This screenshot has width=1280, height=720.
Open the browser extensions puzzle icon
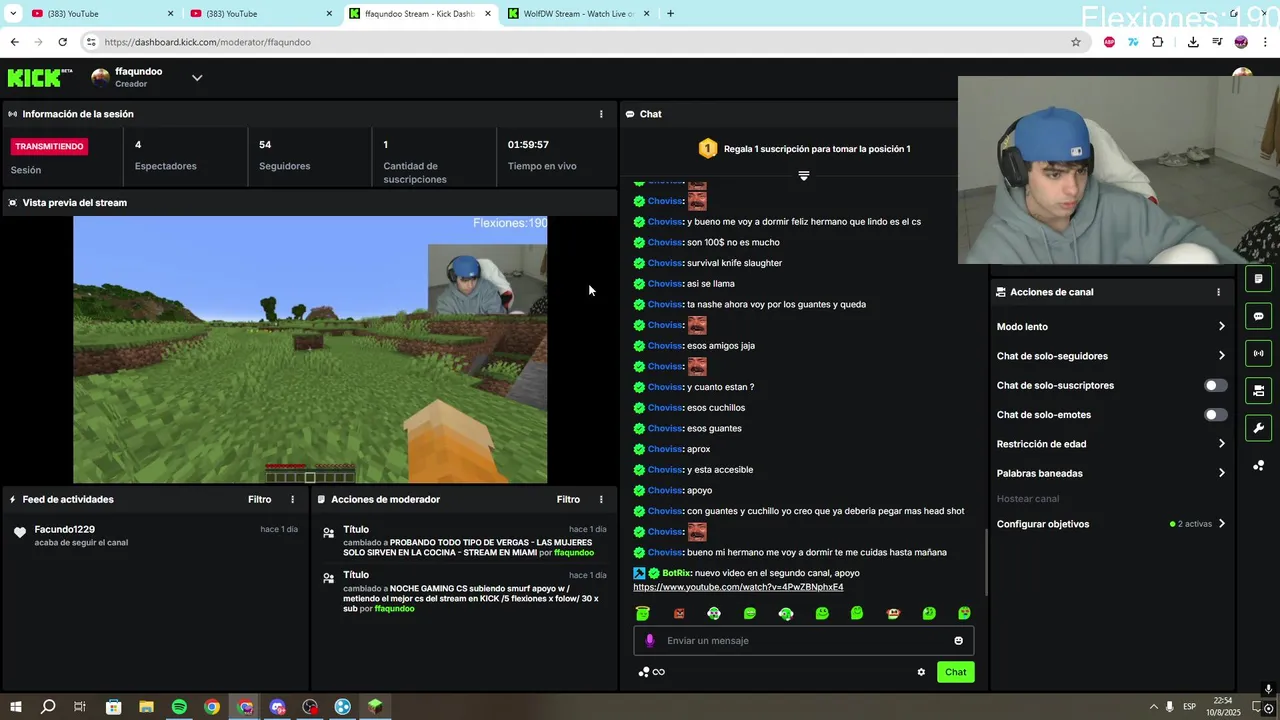click(x=1158, y=42)
